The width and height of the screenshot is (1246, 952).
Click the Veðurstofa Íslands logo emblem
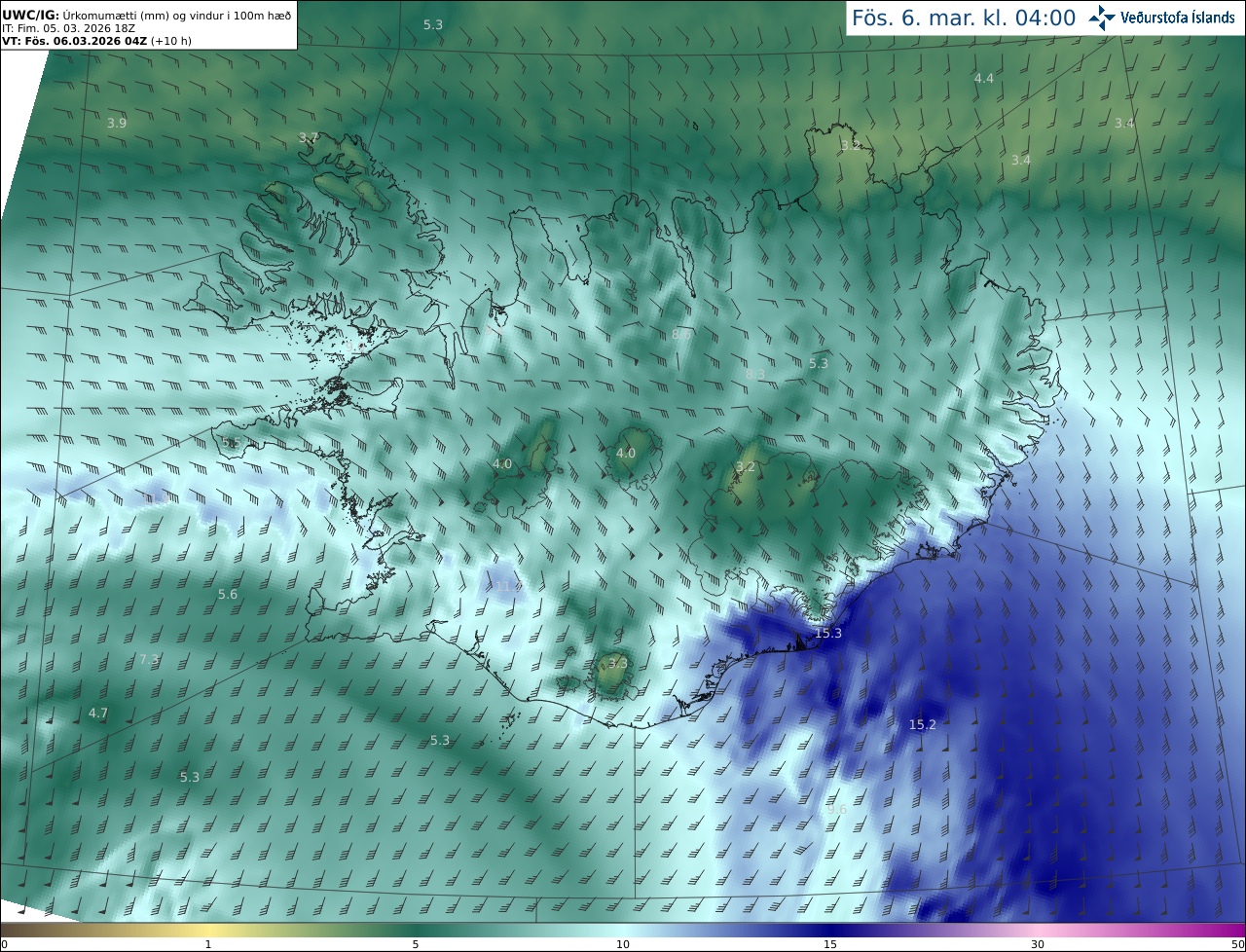(1102, 18)
